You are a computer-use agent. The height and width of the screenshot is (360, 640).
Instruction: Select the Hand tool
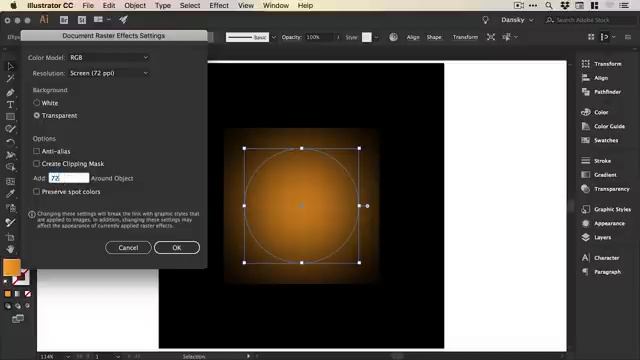click(11, 249)
